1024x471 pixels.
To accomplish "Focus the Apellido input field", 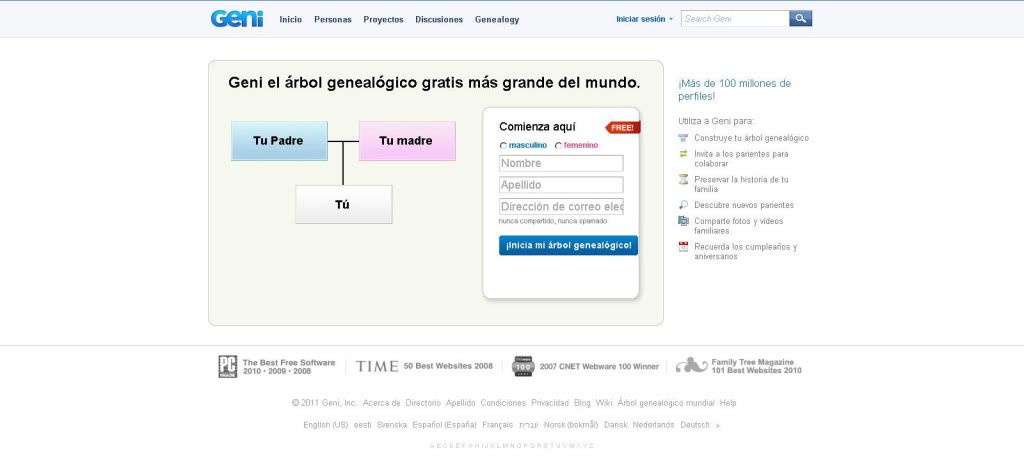I will click(x=561, y=185).
